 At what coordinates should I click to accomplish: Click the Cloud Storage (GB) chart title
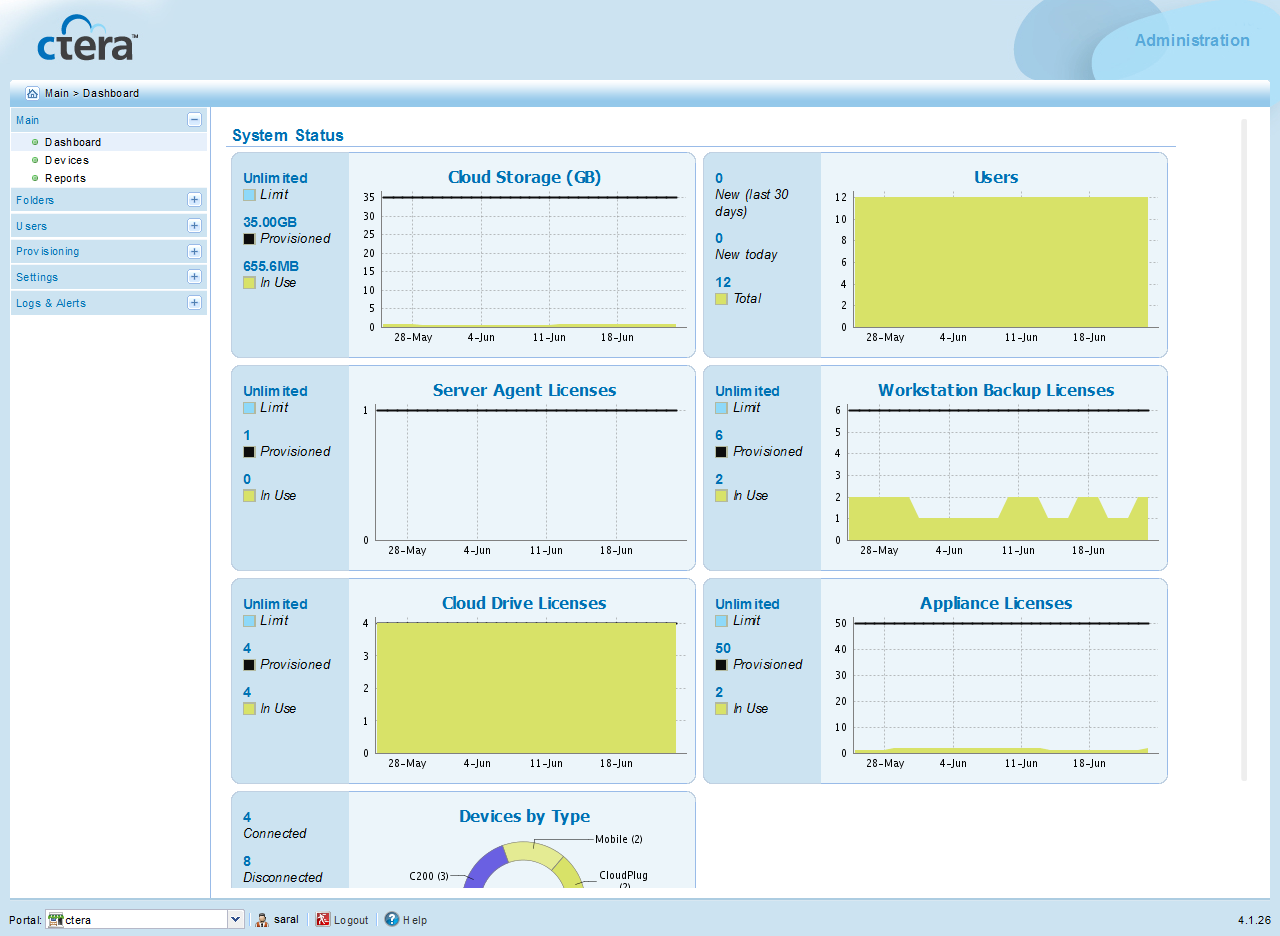click(x=524, y=177)
